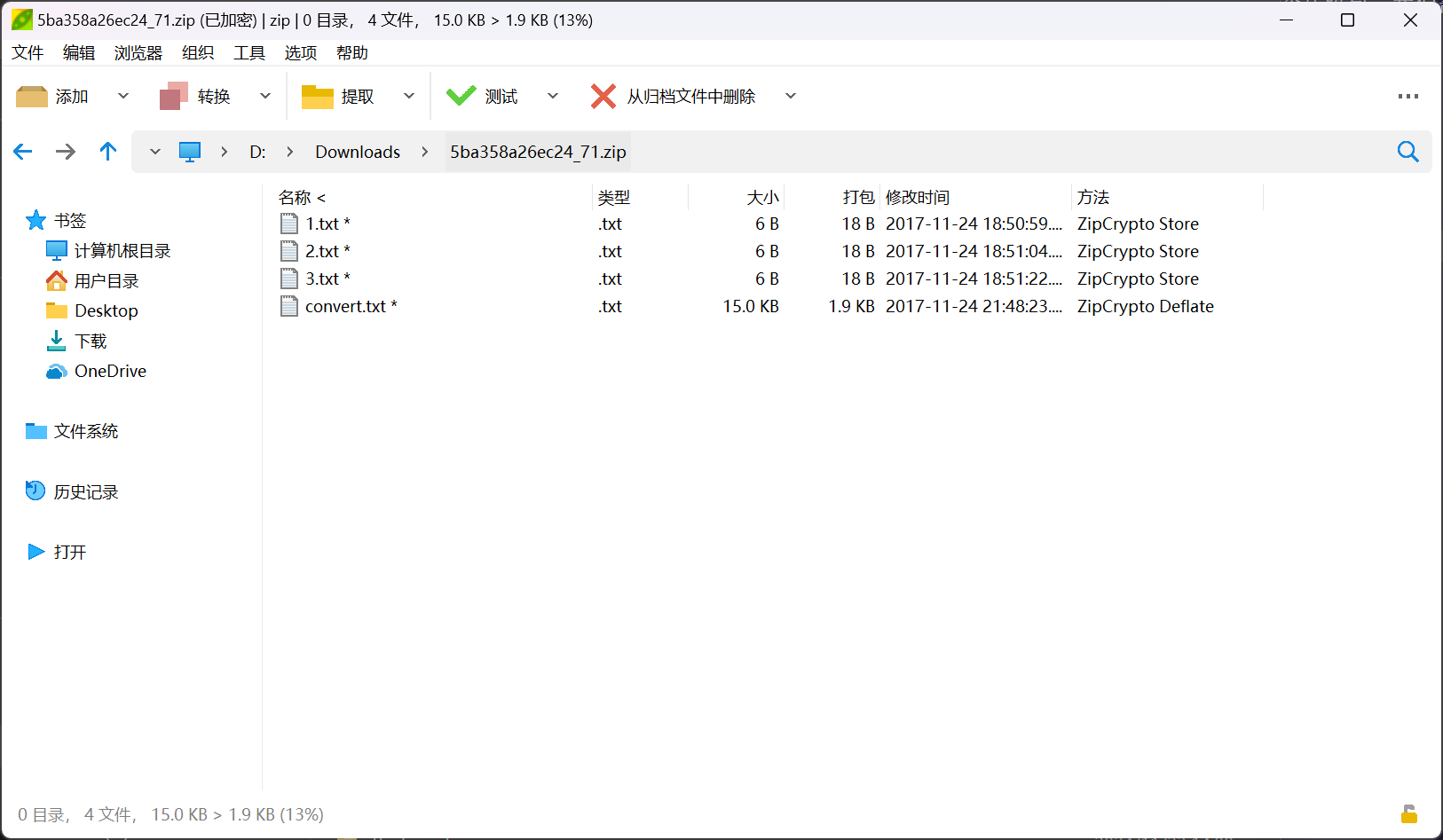Sort by the 大小 (Size) column header

tap(763, 197)
